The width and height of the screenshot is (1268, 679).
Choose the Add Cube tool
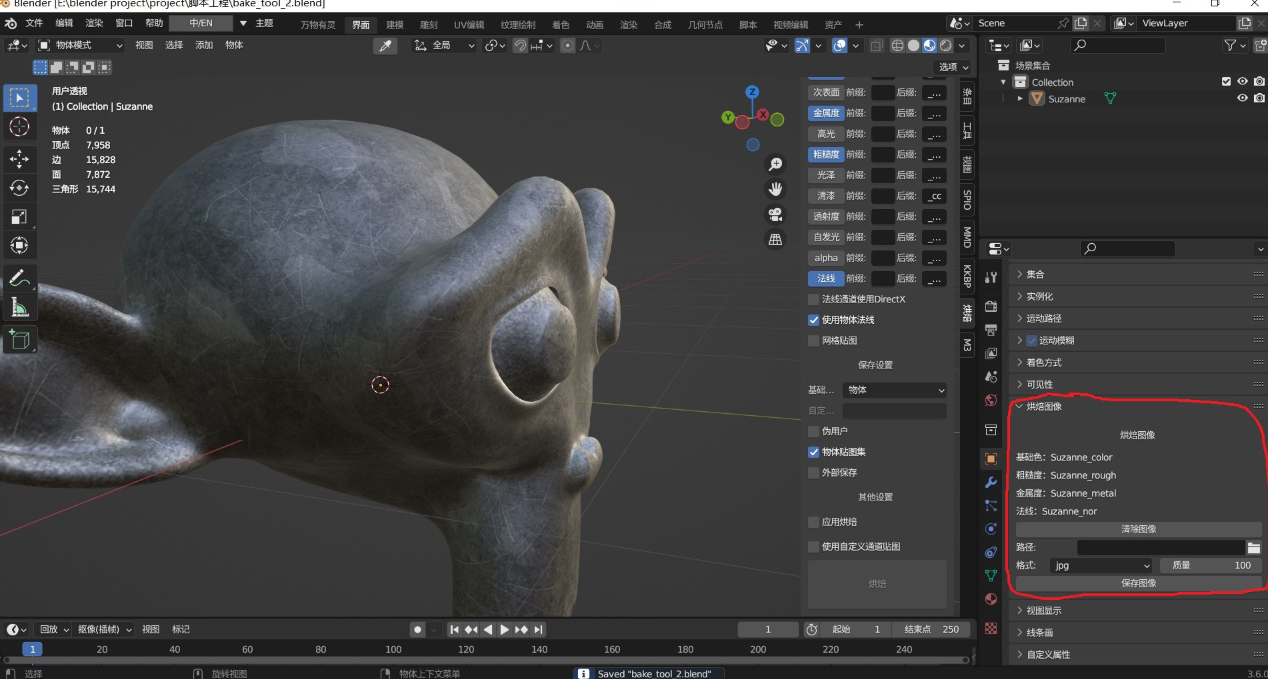[19, 340]
